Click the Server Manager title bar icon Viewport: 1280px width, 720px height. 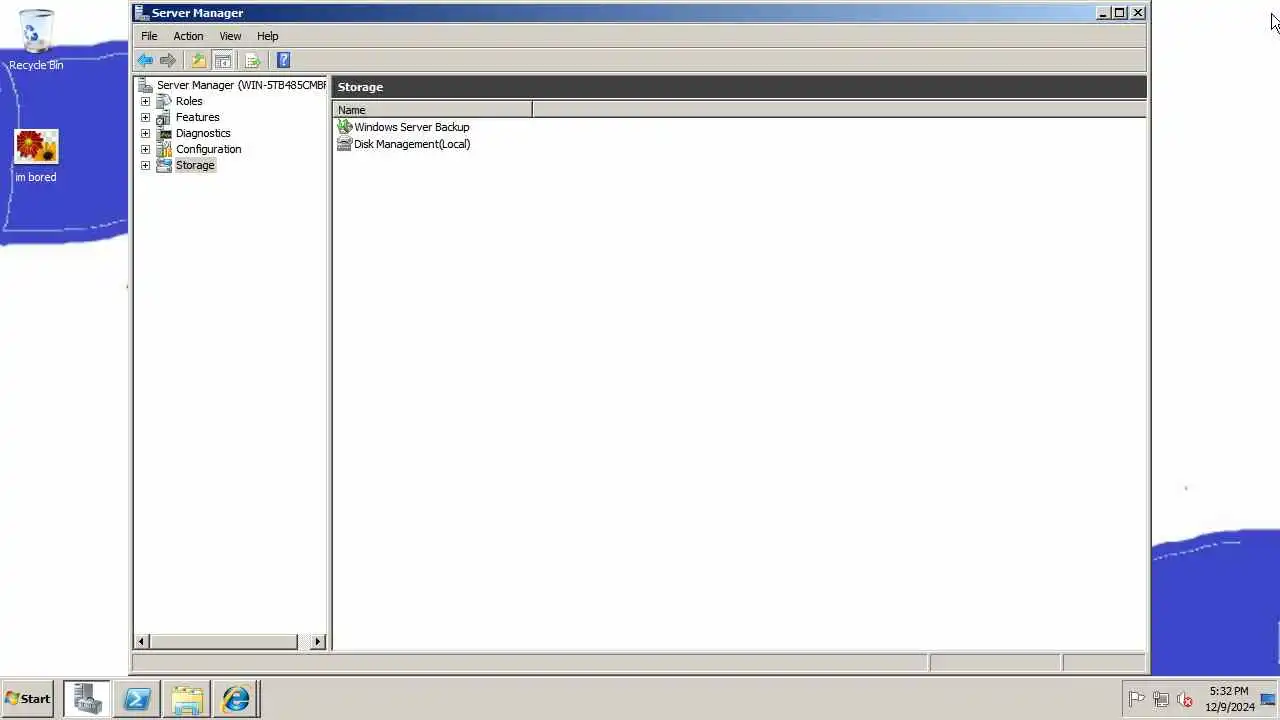(142, 13)
